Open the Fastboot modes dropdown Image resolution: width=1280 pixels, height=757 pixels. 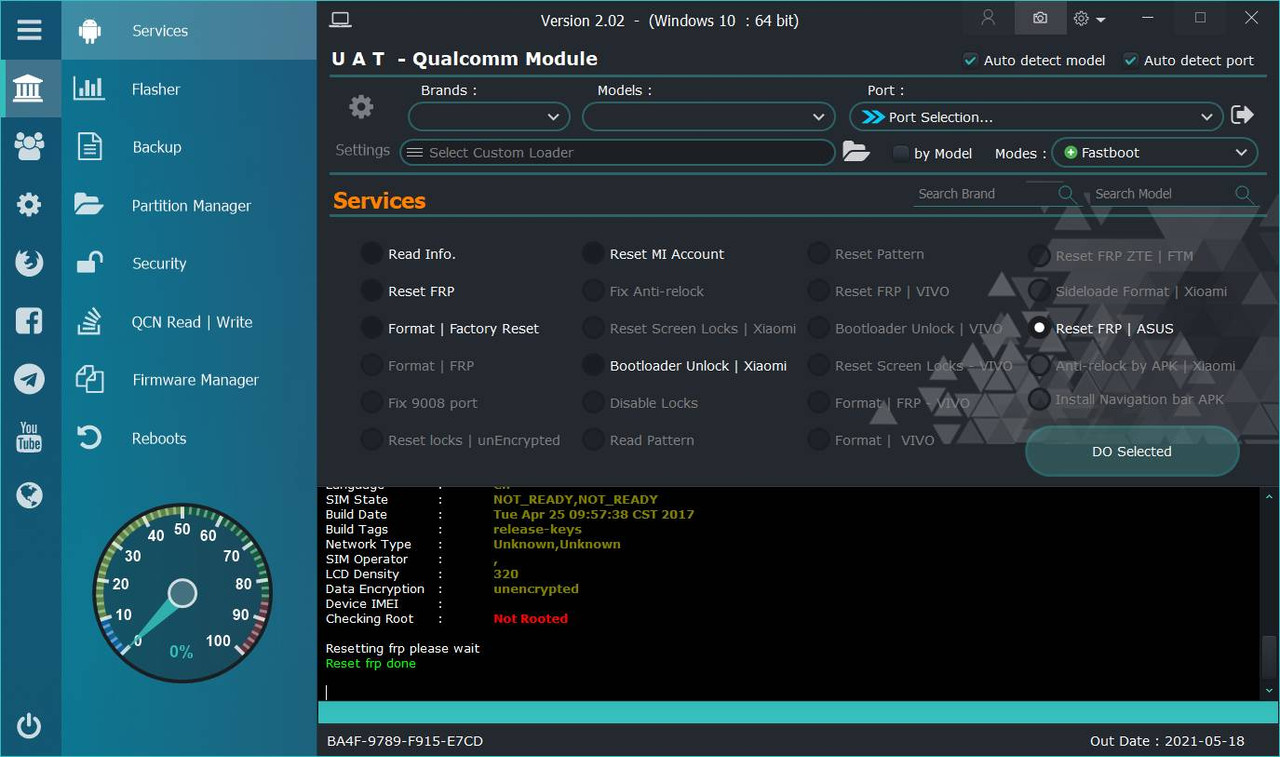(1154, 152)
